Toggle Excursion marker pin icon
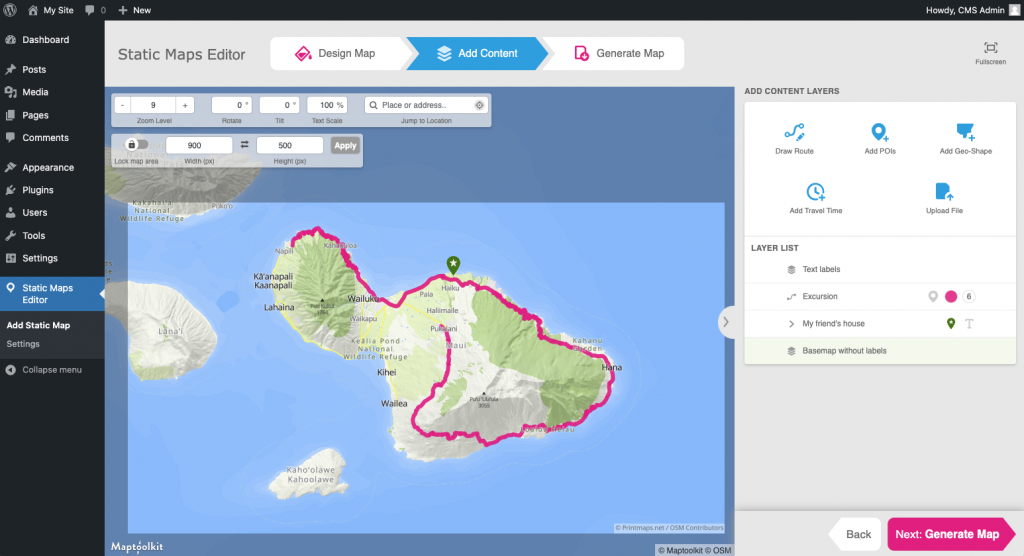This screenshot has height=556, width=1024. click(x=933, y=297)
